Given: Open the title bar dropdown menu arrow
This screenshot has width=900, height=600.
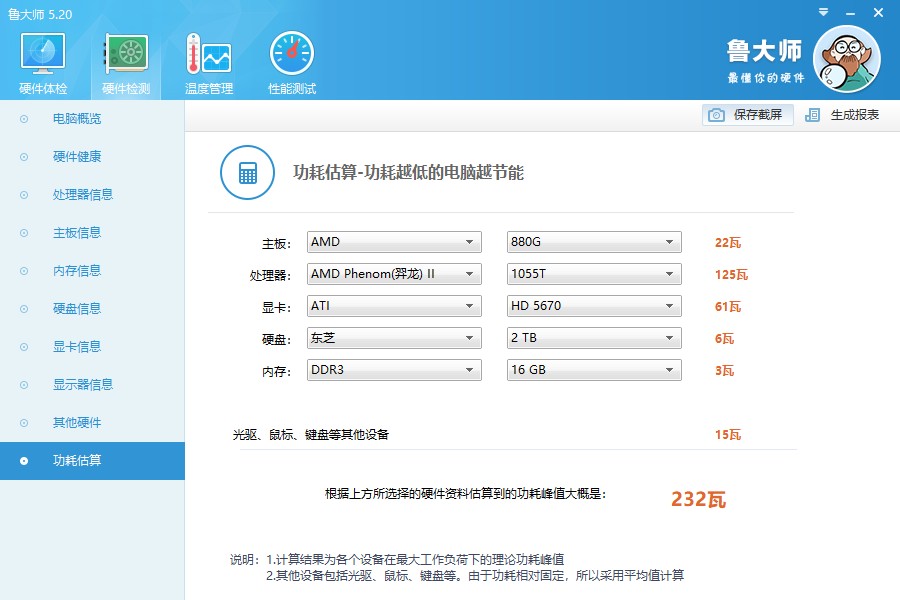Looking at the screenshot, I should 822,13.
